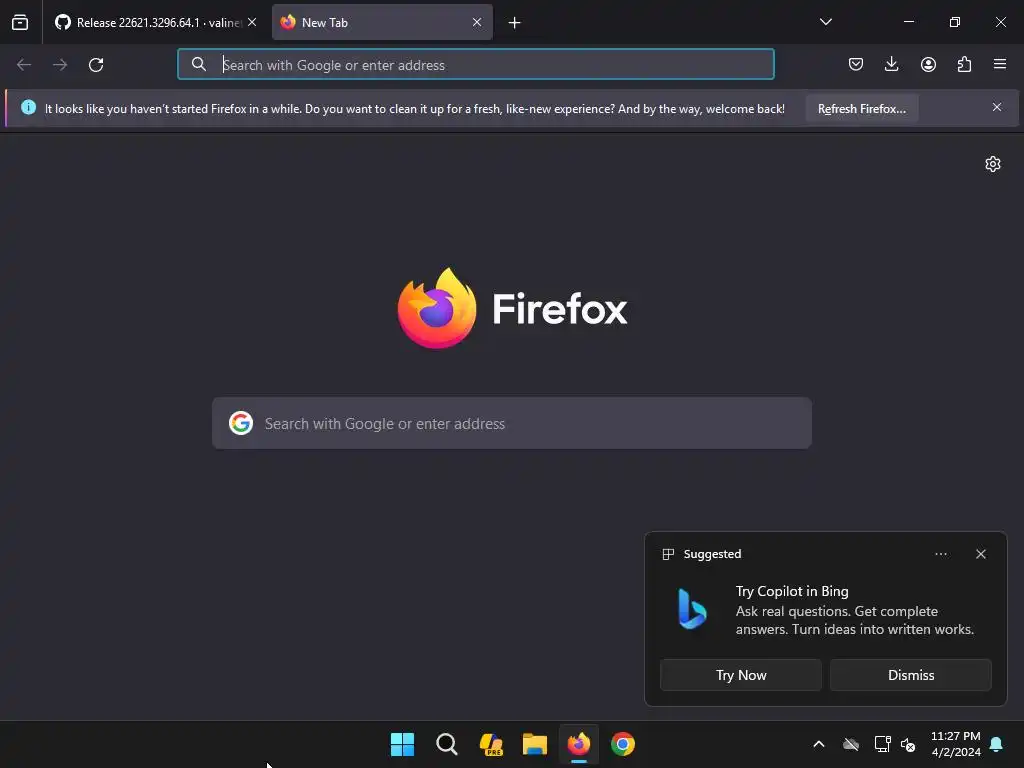Show hidden system tray icons
The height and width of the screenshot is (768, 1024).
(818, 744)
